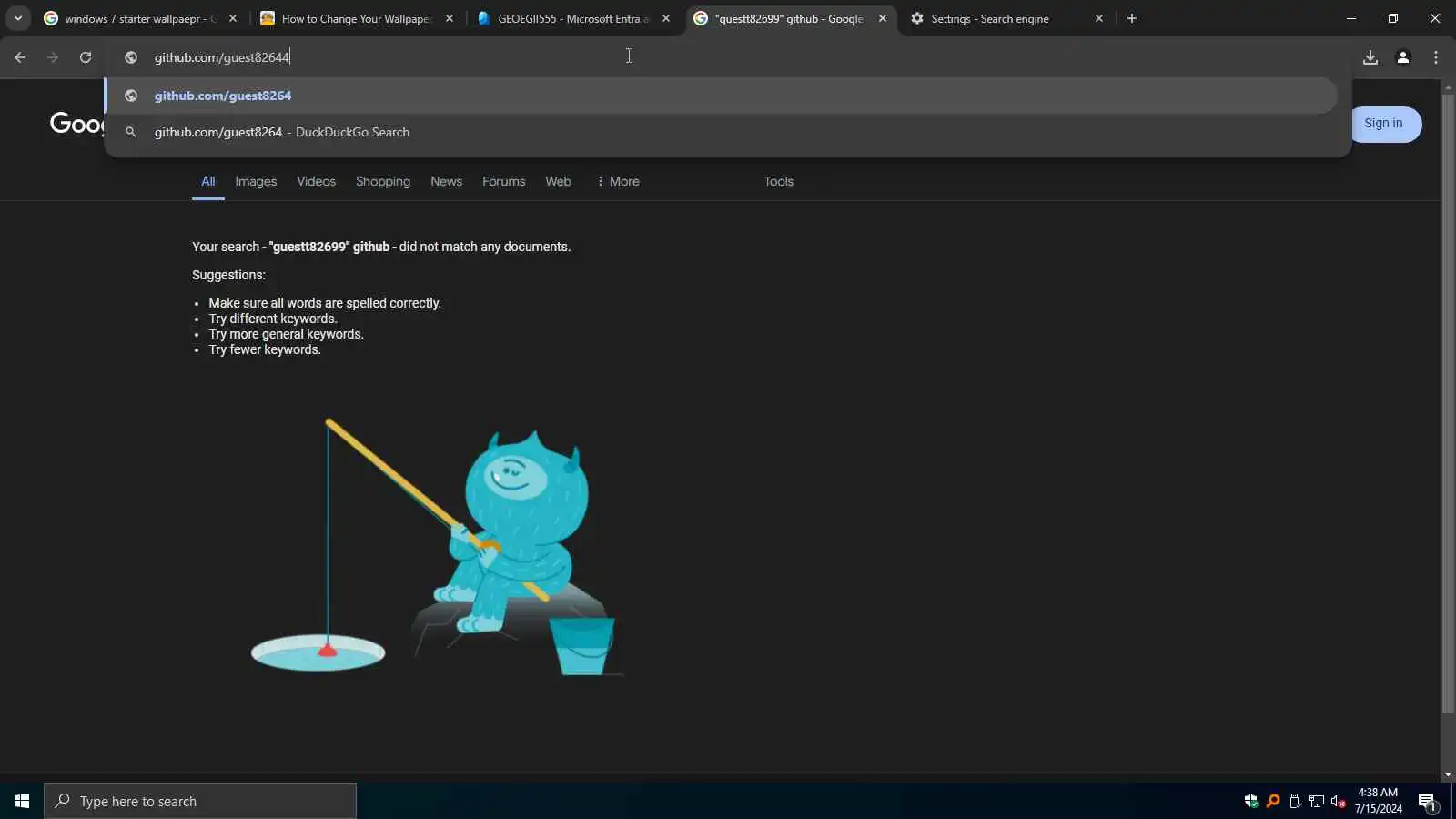Click the 'Try different keywords.' suggestion text
Screen dimensions: 1456x819
point(273,318)
